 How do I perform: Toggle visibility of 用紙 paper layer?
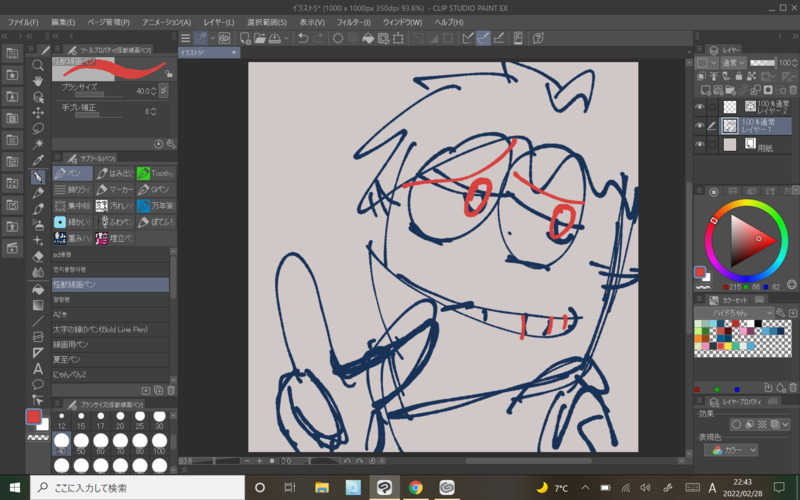click(699, 144)
